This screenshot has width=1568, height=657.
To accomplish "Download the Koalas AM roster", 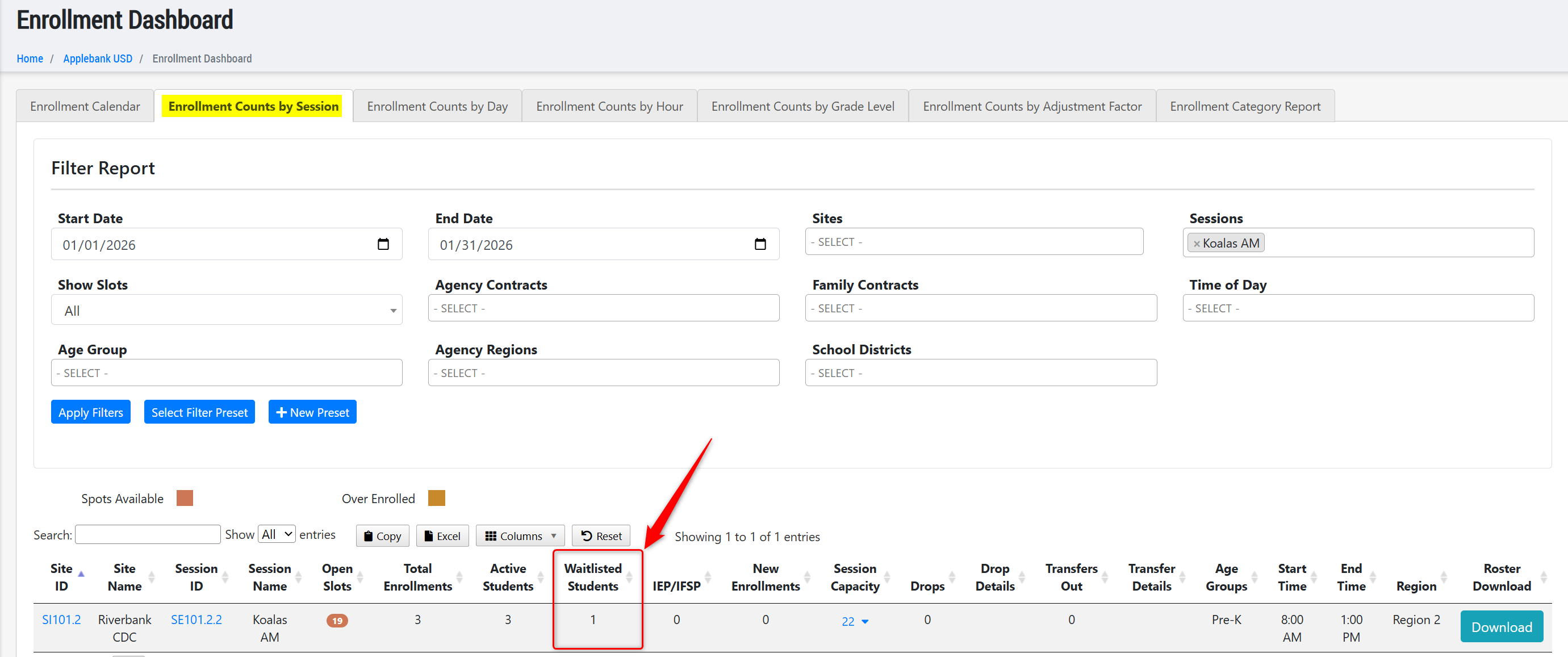I will [1500, 626].
